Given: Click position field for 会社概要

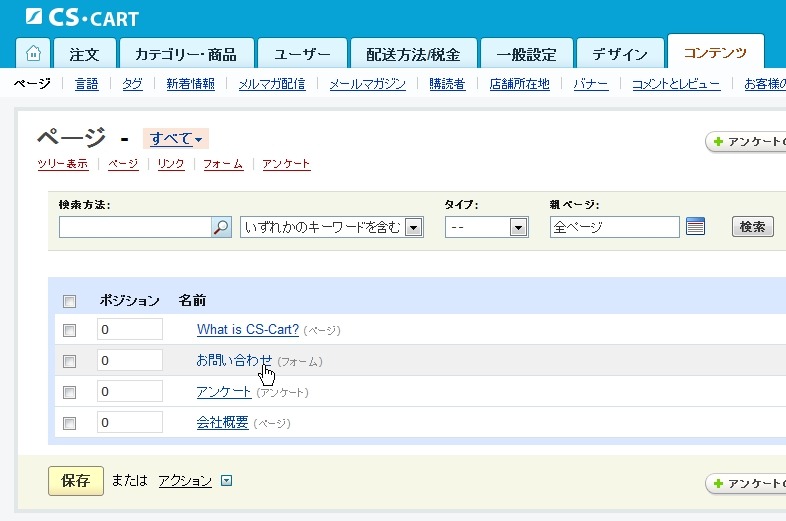Looking at the screenshot, I should pyautogui.click(x=130, y=423).
